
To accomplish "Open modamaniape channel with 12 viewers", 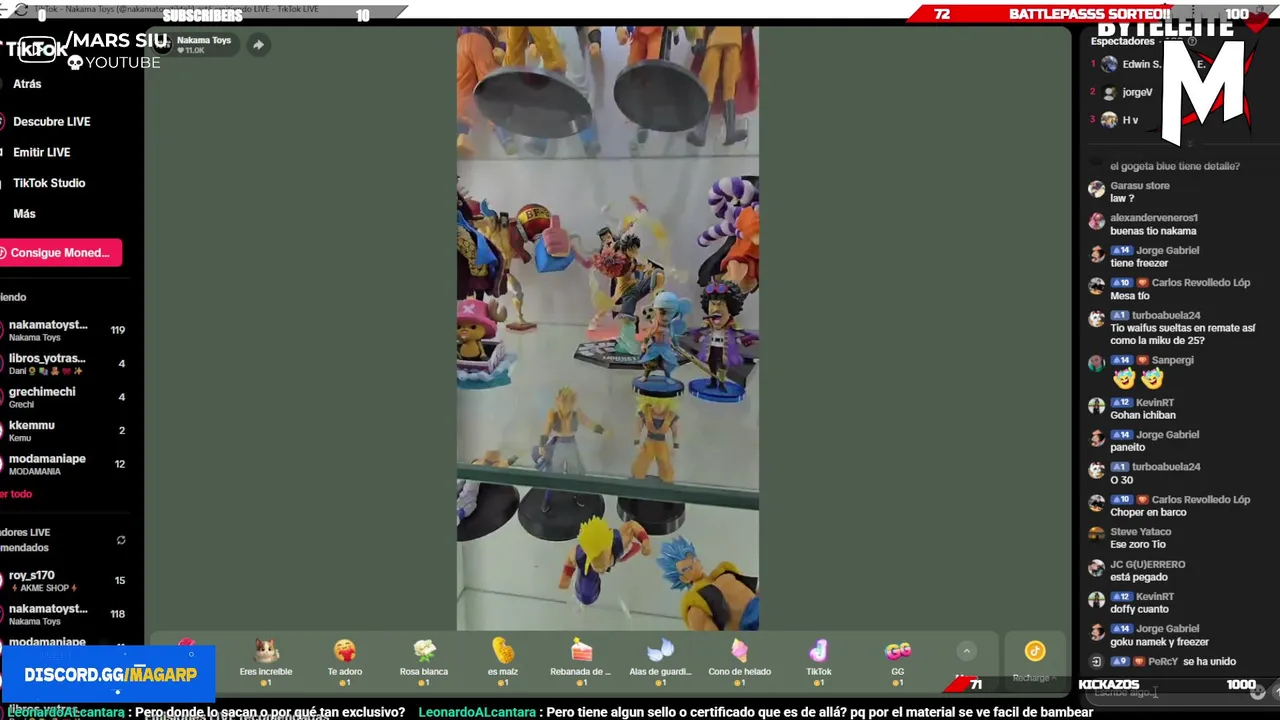I will (x=65, y=464).
